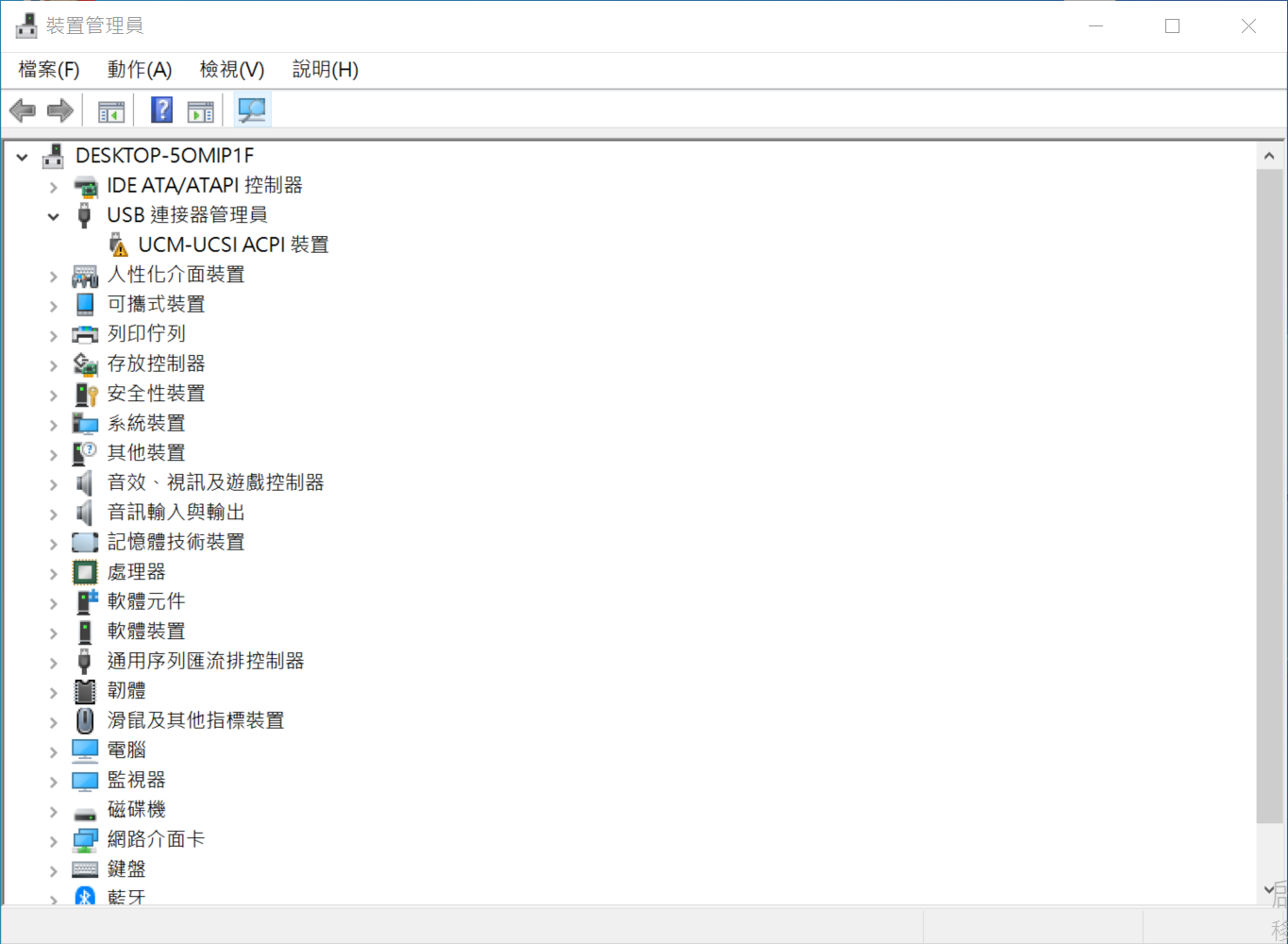This screenshot has height=944, width=1288.
Task: Click the 滑鼠及其他指標裝置 mouse icon
Action: 85,721
